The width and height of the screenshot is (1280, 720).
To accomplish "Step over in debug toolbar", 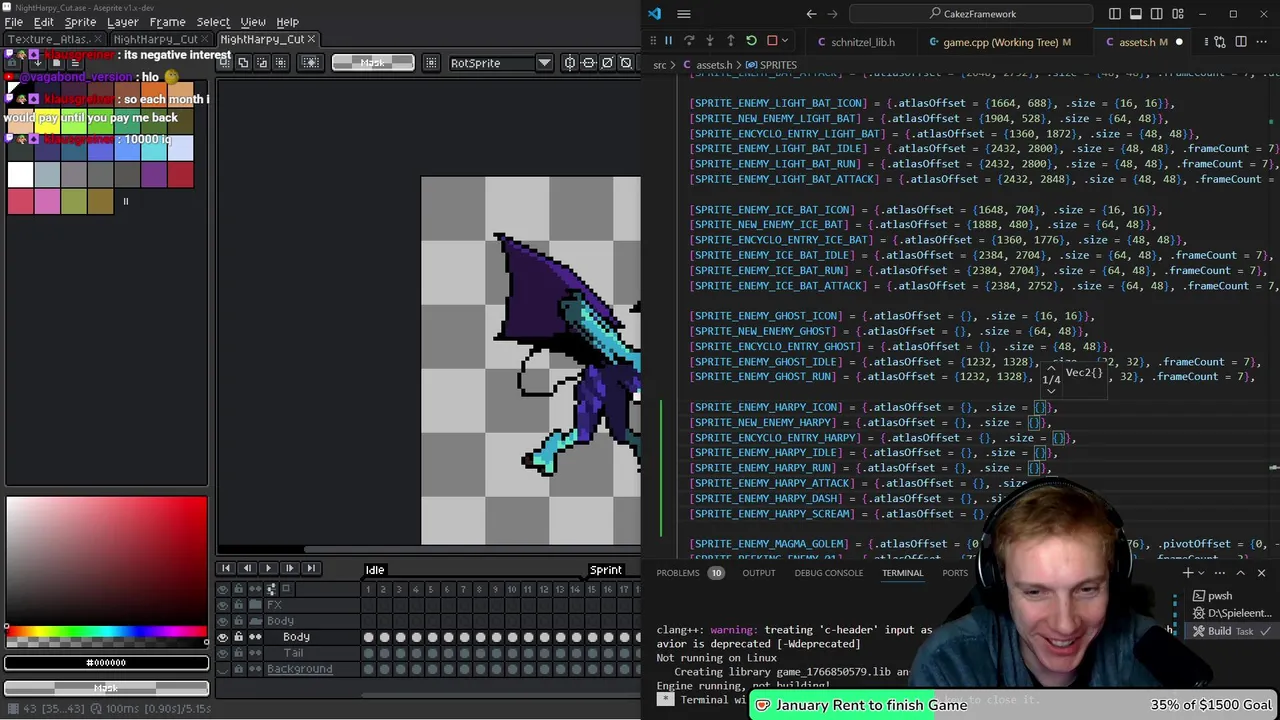I will [689, 41].
